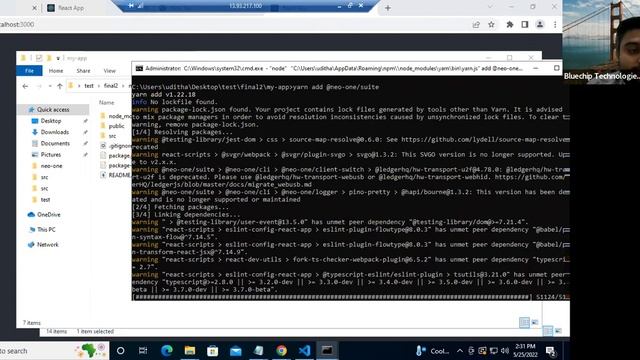The width and height of the screenshot is (640, 360).
Task: Switch my-app window to details view
Action: coord(524,322)
